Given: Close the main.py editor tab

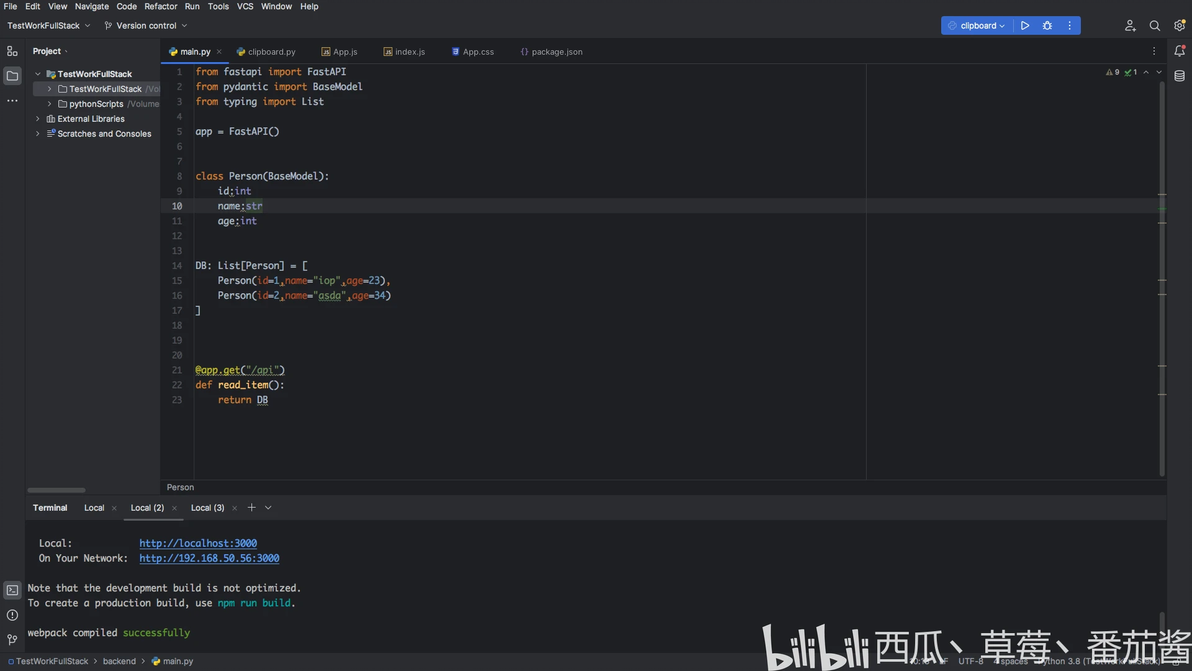Looking at the screenshot, I should (219, 52).
